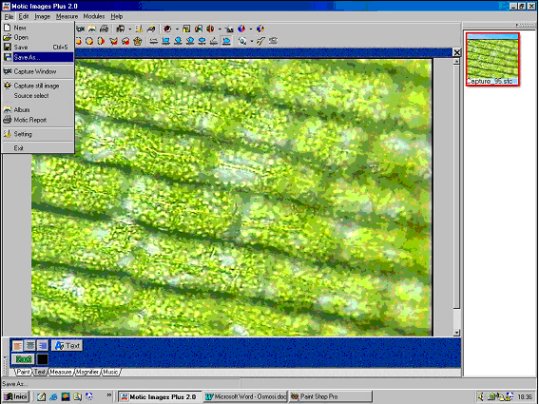Click the right-align text icon
Screen dimensions: 539x404
coord(43,346)
